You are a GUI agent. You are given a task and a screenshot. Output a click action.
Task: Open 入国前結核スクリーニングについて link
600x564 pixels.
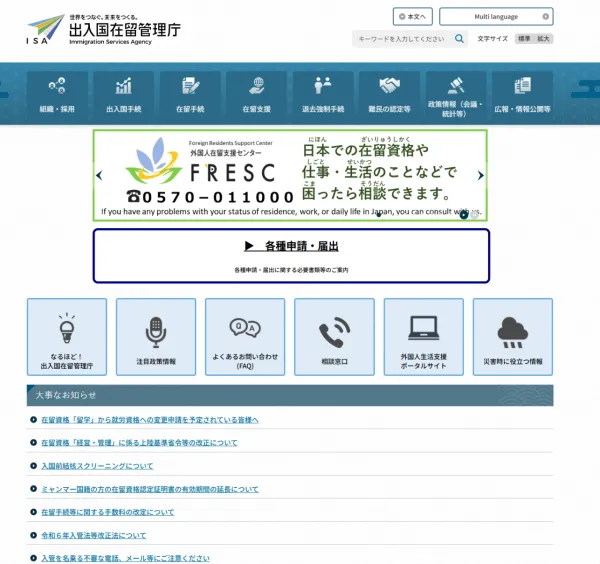[97, 466]
